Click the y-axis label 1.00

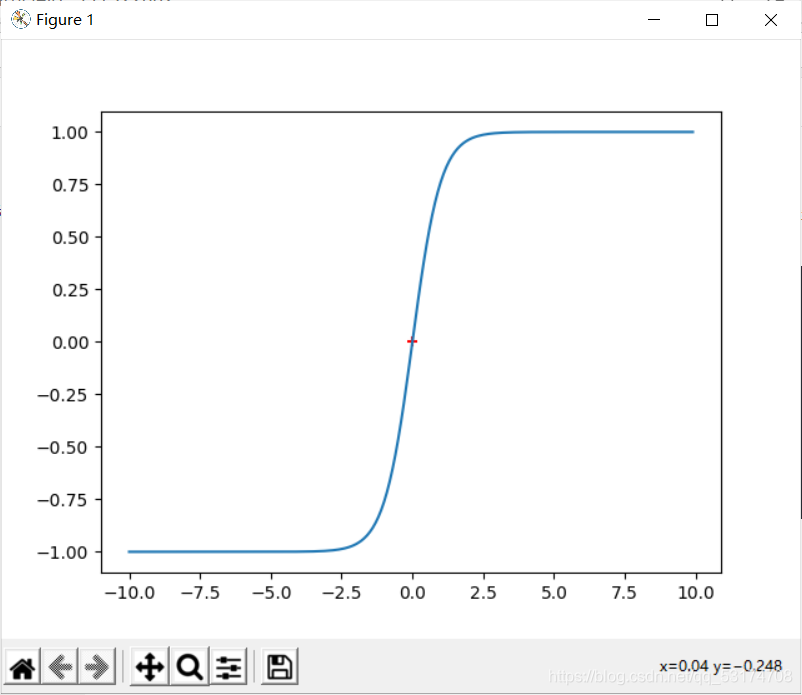pos(70,133)
